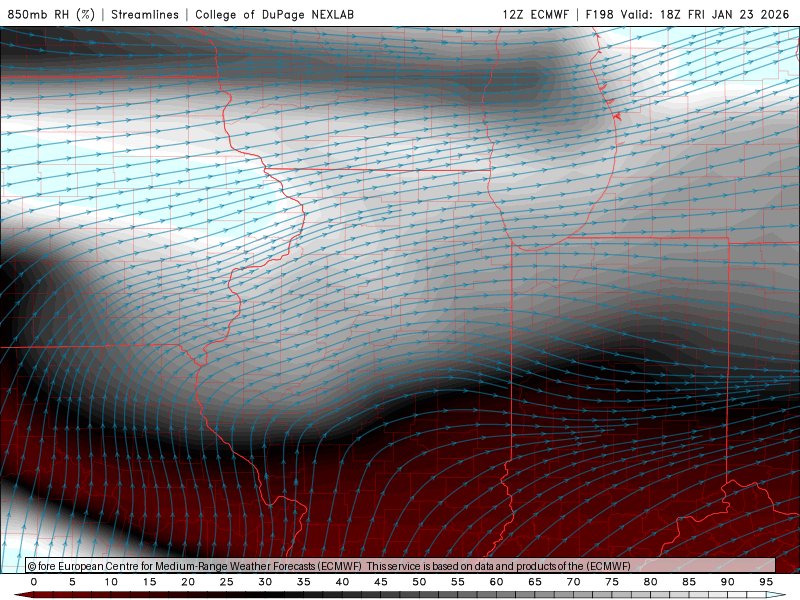Viewport: 800px width, 600px height.
Task: Click the "45" label on the color scale
Action: pyautogui.click(x=381, y=582)
